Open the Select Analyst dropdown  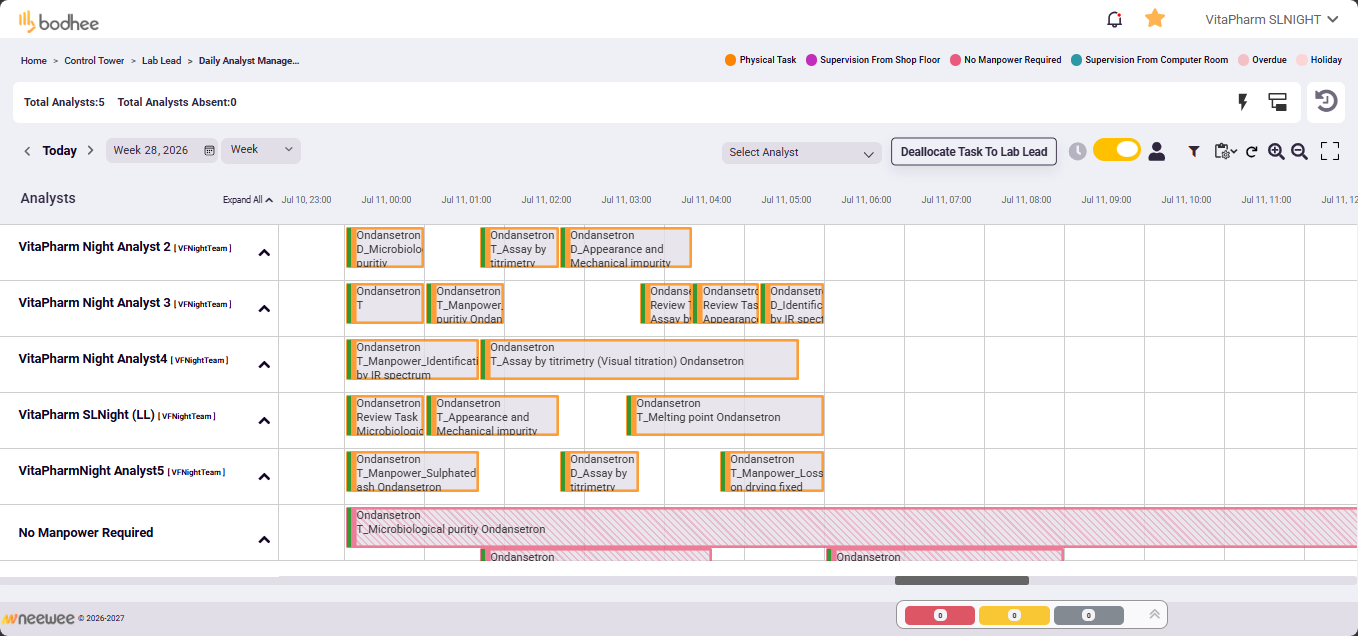(802, 153)
